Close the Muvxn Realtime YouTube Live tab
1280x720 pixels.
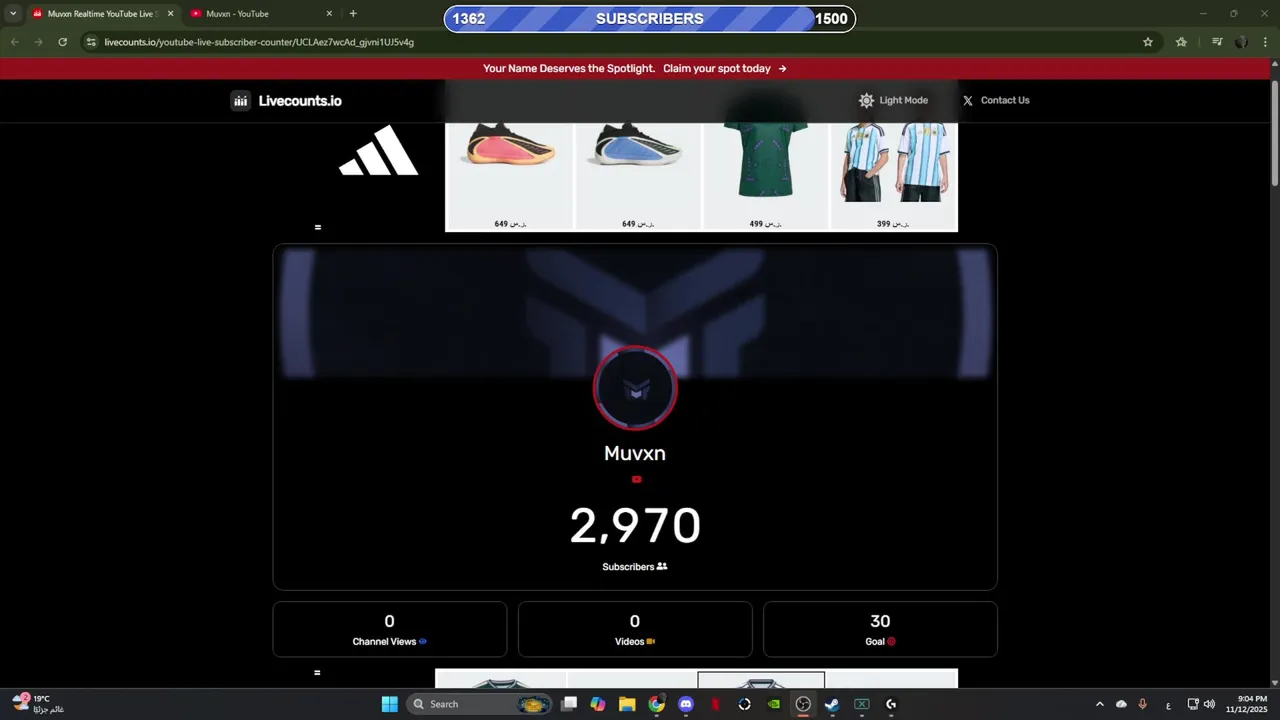[x=170, y=14]
